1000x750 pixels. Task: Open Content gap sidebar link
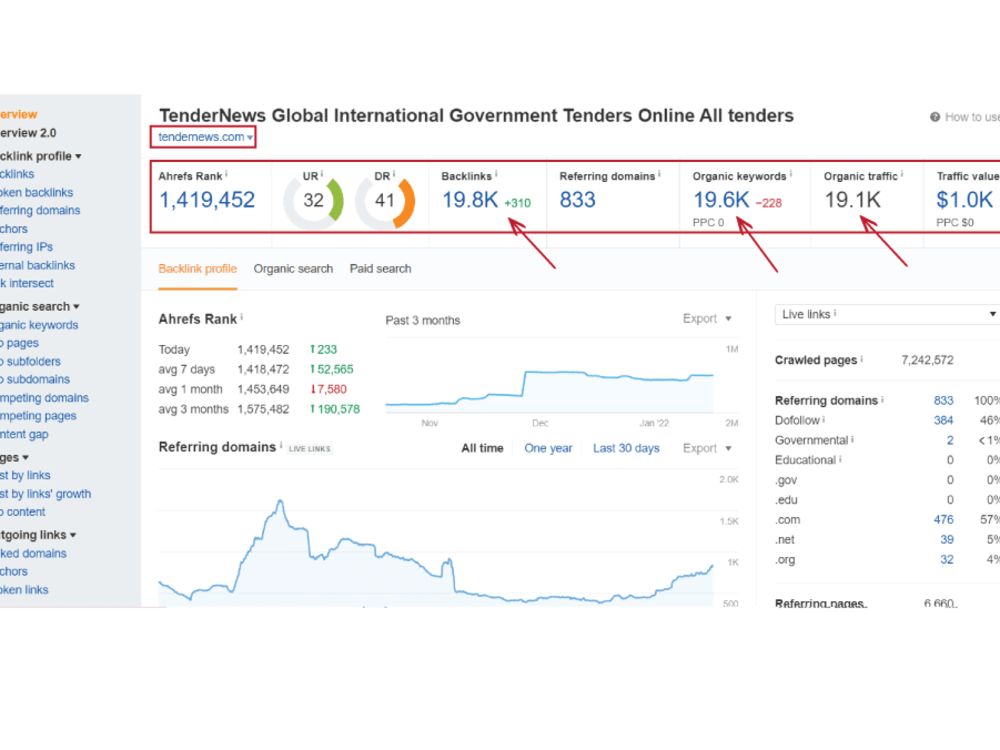pyautogui.click(x=24, y=434)
